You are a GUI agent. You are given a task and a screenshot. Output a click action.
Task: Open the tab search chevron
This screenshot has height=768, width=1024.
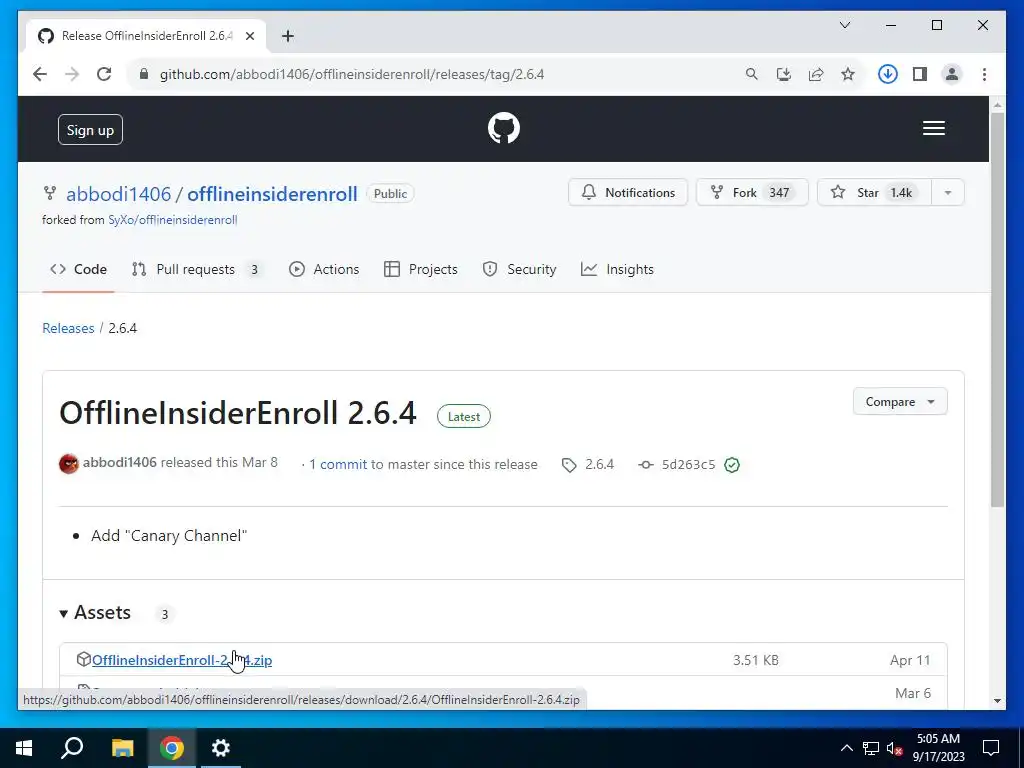click(844, 25)
